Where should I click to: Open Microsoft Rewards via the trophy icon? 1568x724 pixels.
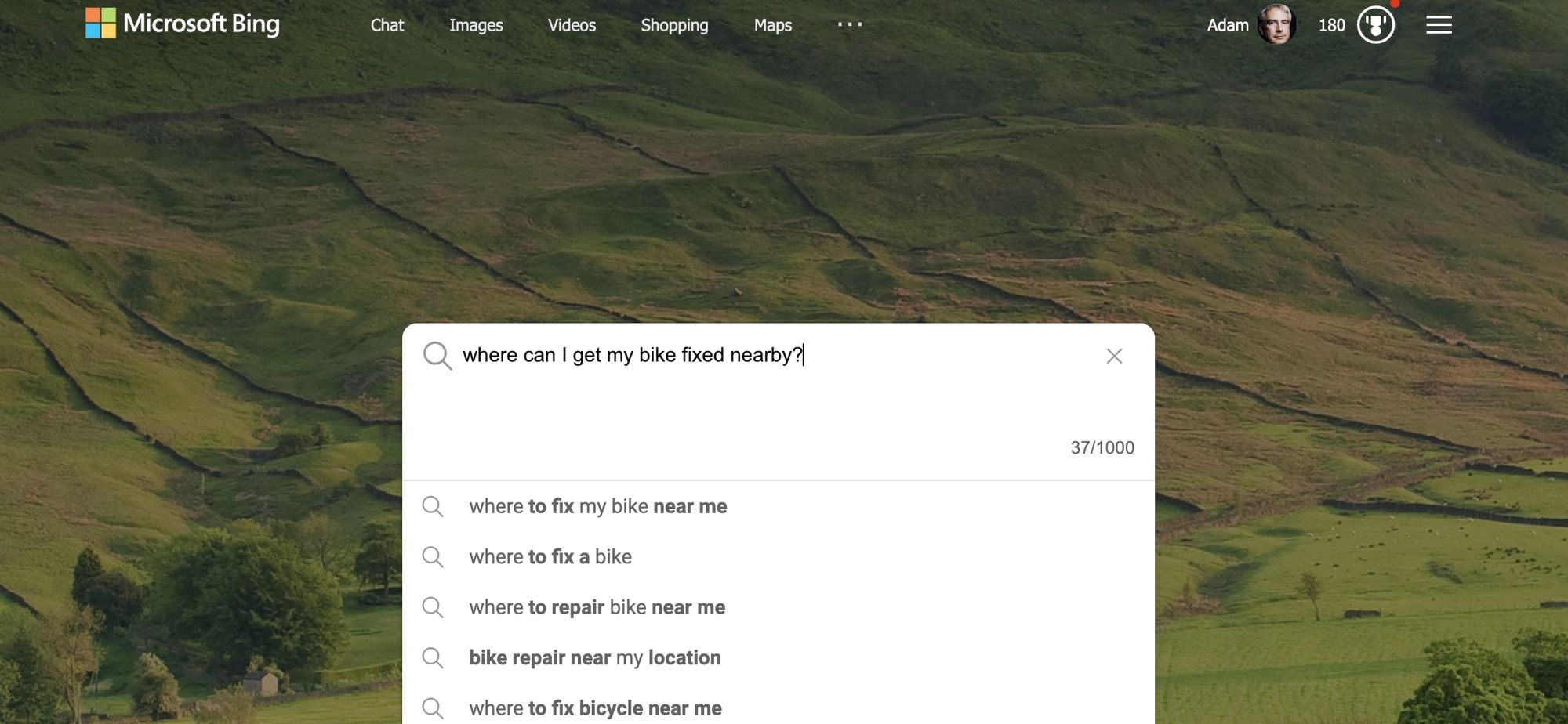(1375, 24)
